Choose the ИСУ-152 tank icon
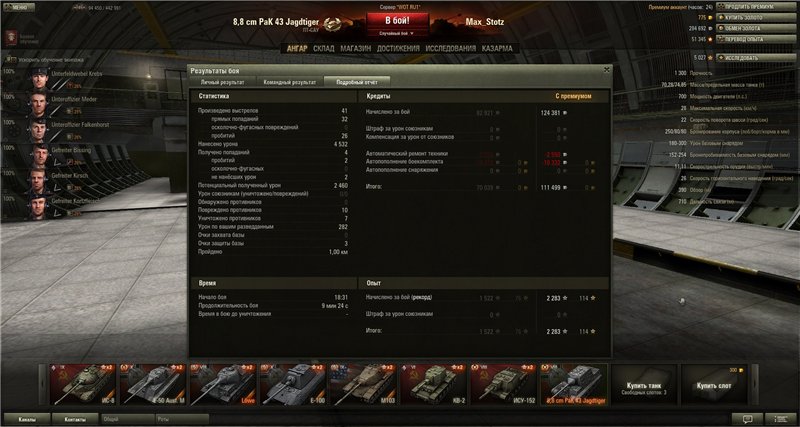The height and width of the screenshot is (427, 800). 503,385
